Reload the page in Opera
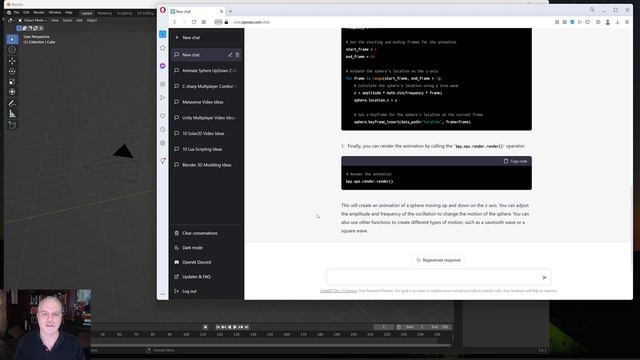 pos(194,22)
